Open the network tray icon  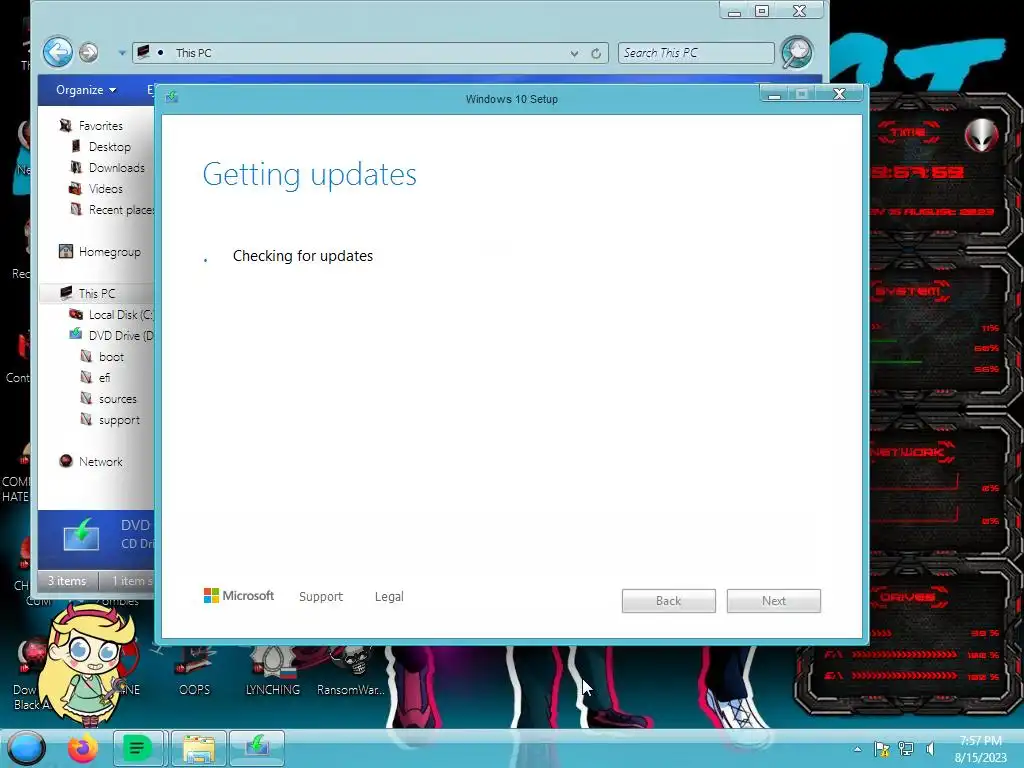tap(906, 749)
